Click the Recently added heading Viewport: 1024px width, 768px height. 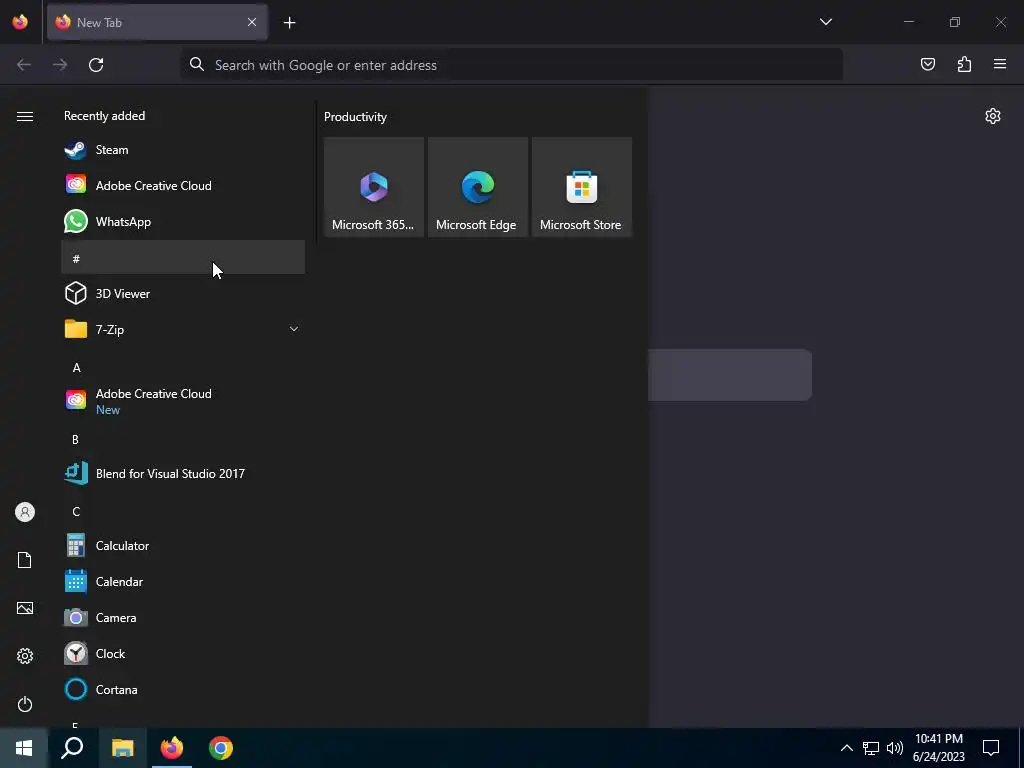[x=104, y=116]
